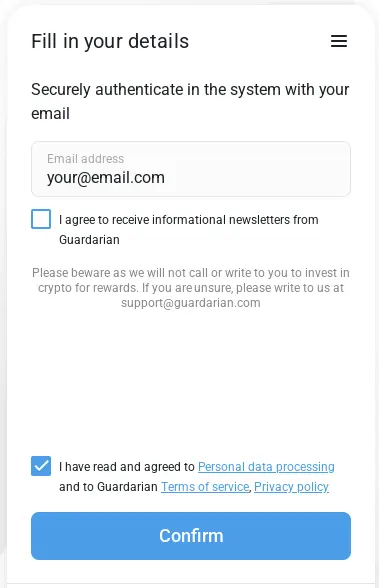Uncheck the agreement to terms checkbox
Viewport: 379px width, 588px height.
41,466
